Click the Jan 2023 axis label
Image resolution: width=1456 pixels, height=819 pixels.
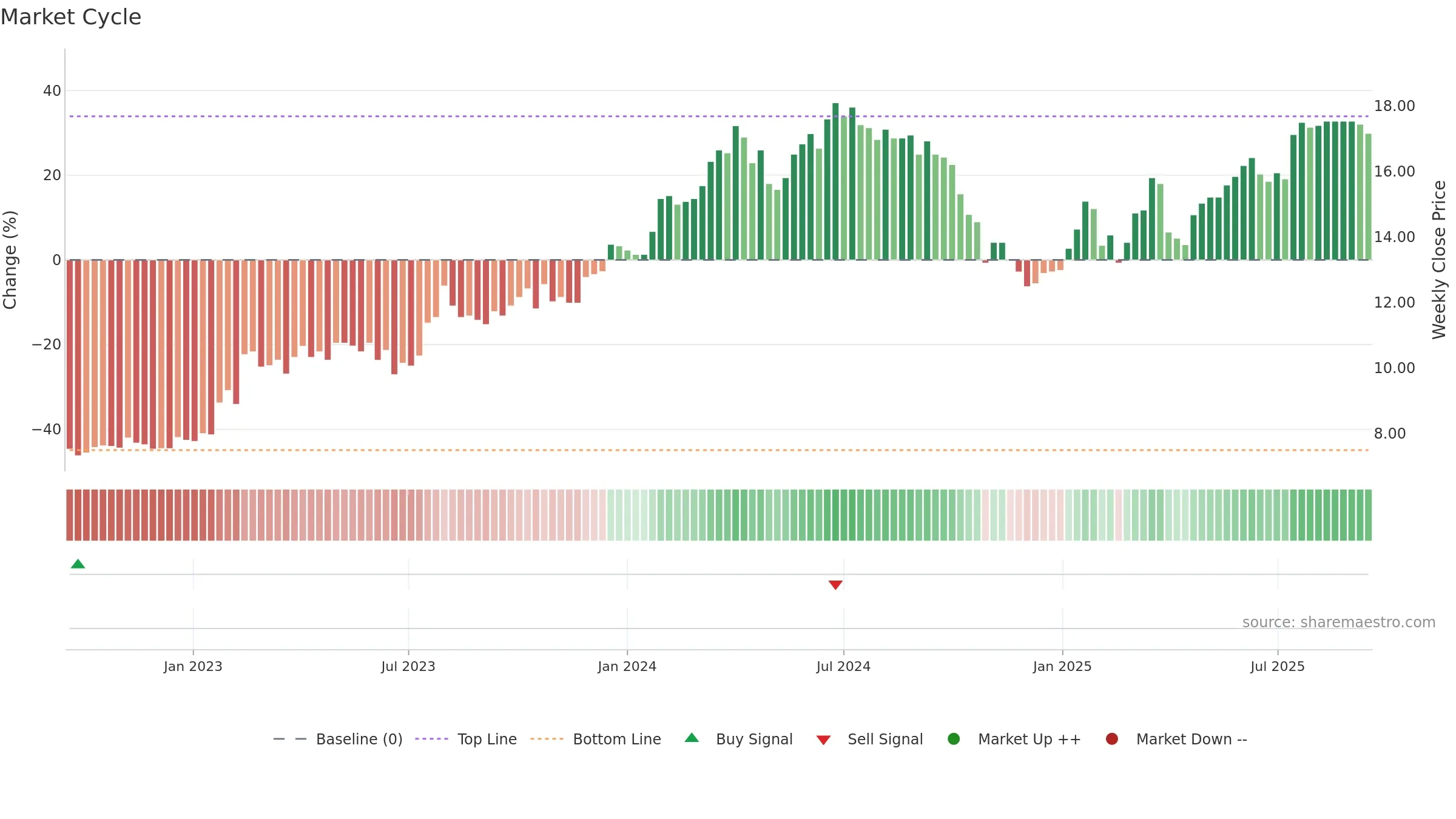click(193, 666)
